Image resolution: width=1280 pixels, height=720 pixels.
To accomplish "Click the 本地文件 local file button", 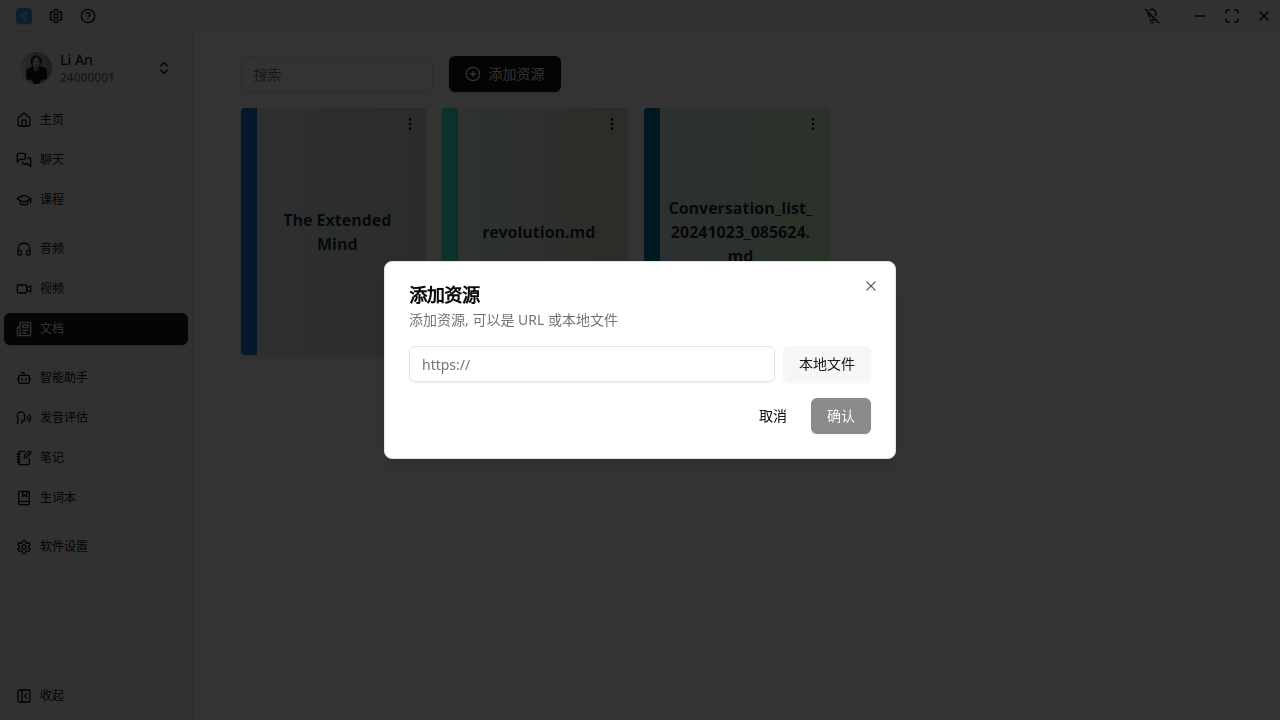I will pyautogui.click(x=827, y=364).
